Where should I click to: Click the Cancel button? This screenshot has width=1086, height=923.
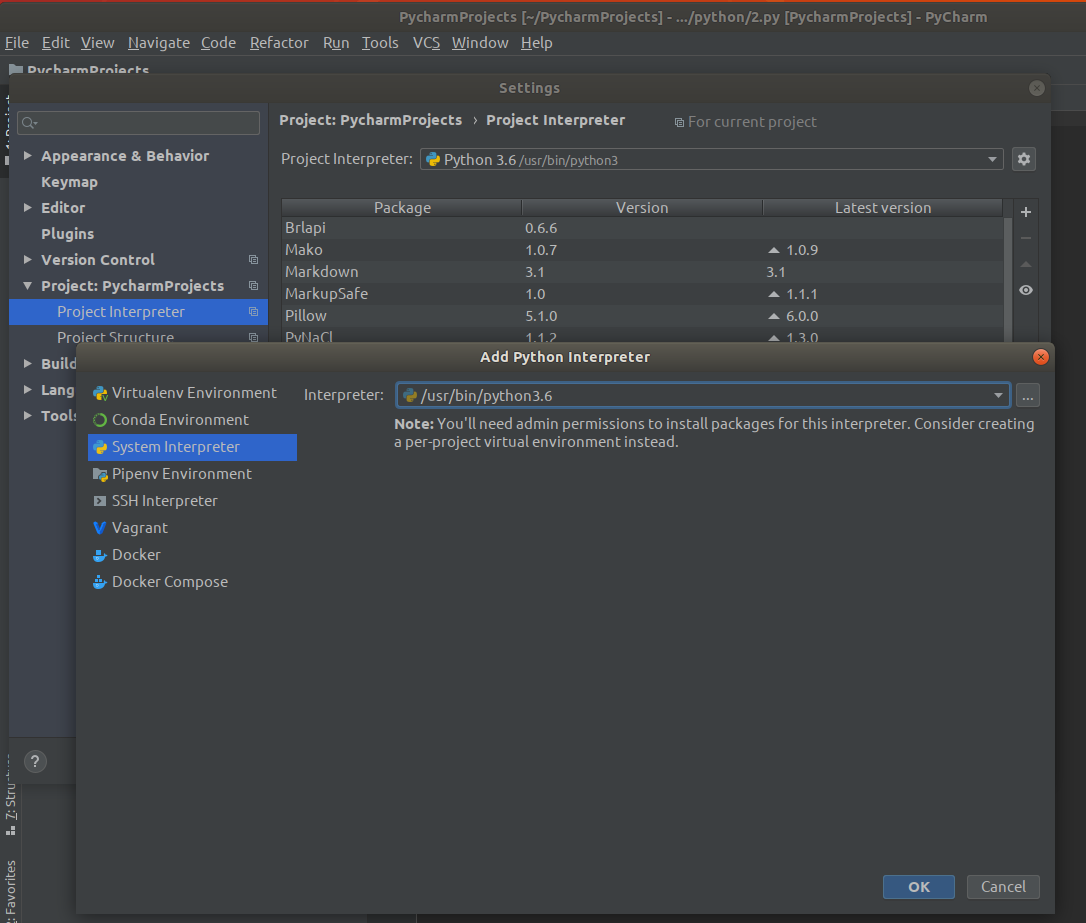coord(1003,887)
